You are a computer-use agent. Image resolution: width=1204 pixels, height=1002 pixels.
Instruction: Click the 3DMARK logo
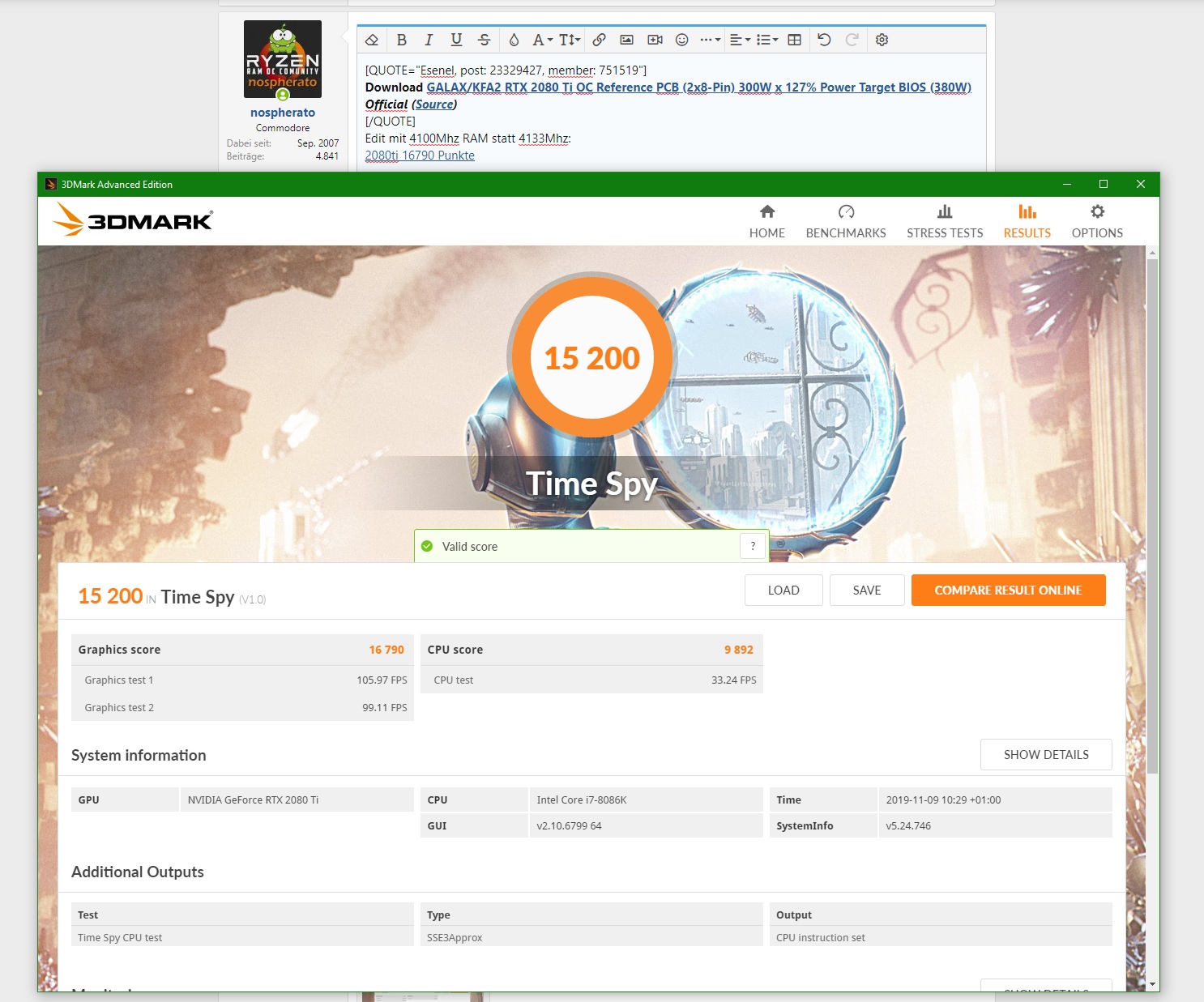tap(133, 220)
